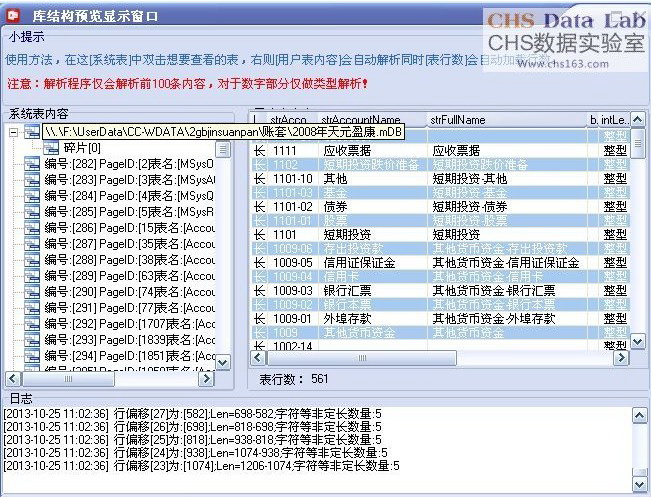Select tree item 编号:[282] PageID:[2]

[x=129, y=164]
